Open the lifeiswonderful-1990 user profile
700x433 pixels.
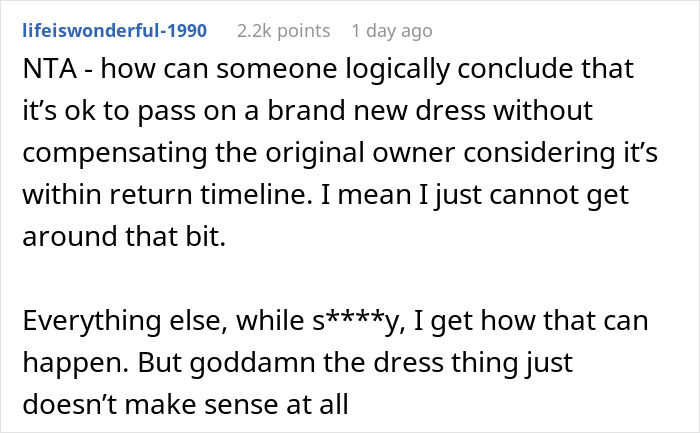(x=114, y=31)
